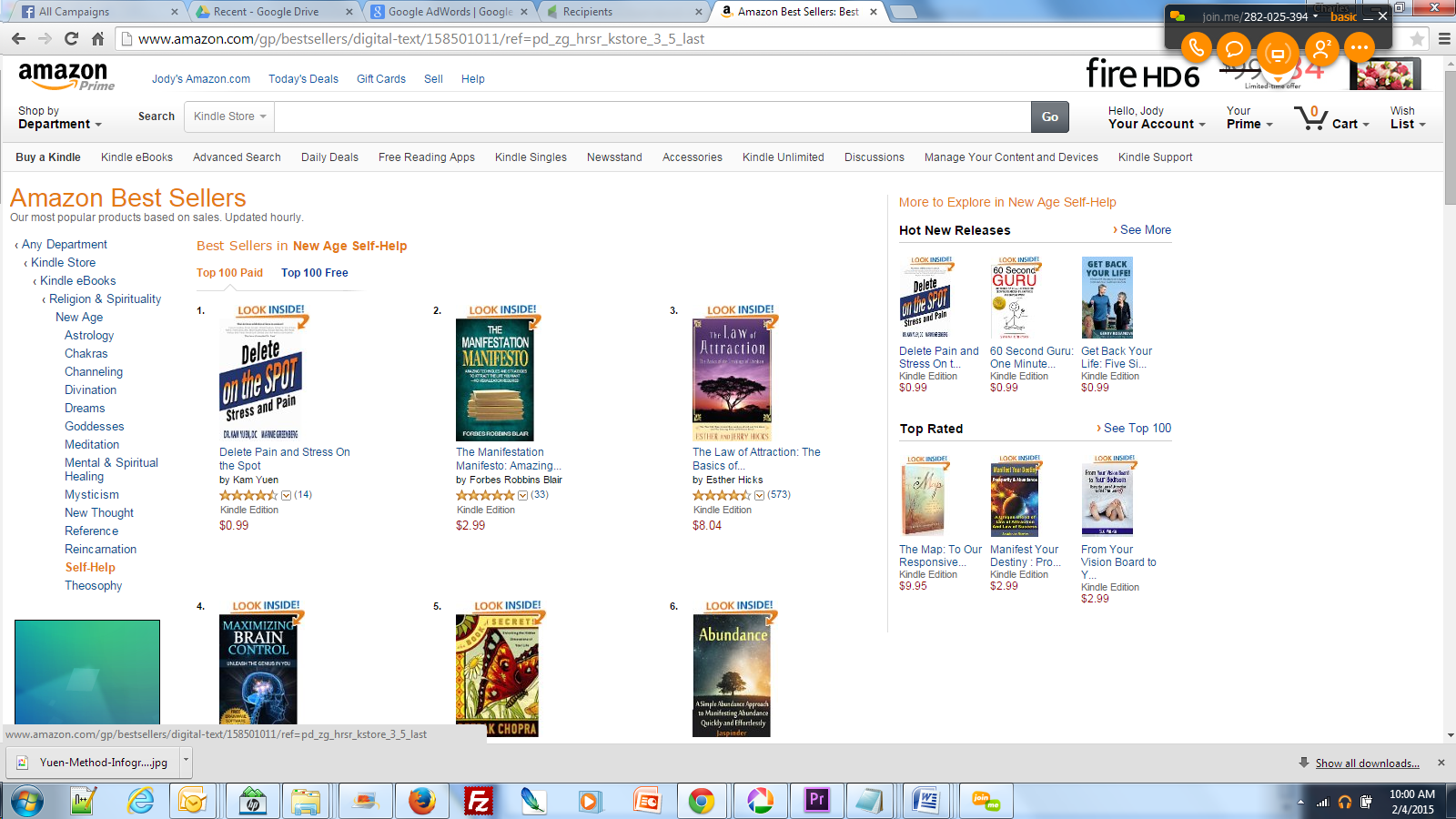The height and width of the screenshot is (819, 1456).
Task: Open the Kindle Store search category dropdown
Action: click(x=230, y=116)
